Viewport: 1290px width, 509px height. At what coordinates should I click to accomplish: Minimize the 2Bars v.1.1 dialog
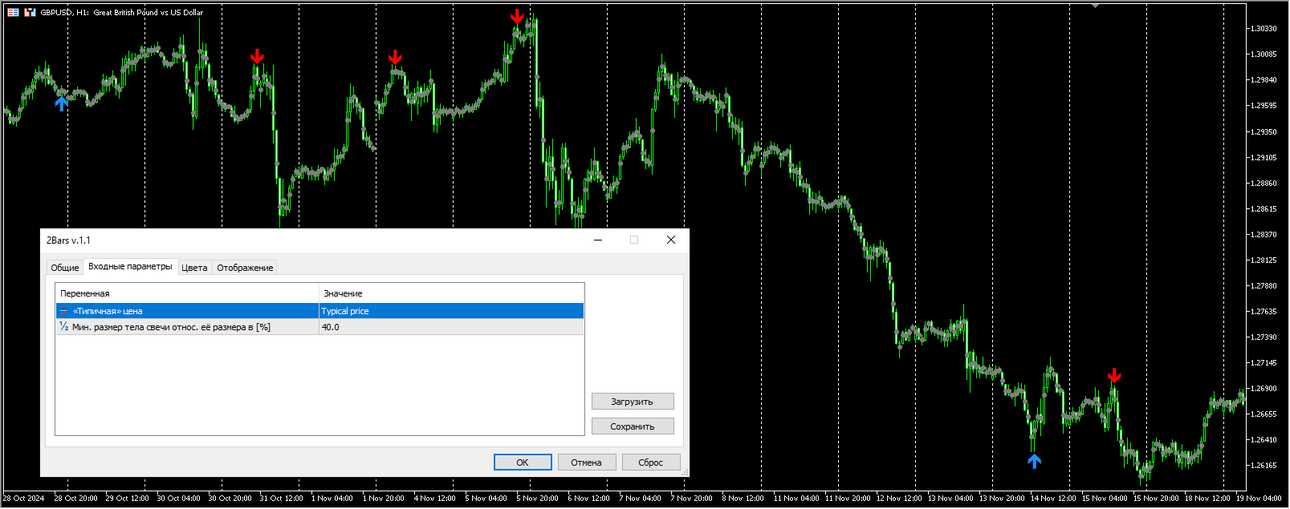click(x=597, y=240)
